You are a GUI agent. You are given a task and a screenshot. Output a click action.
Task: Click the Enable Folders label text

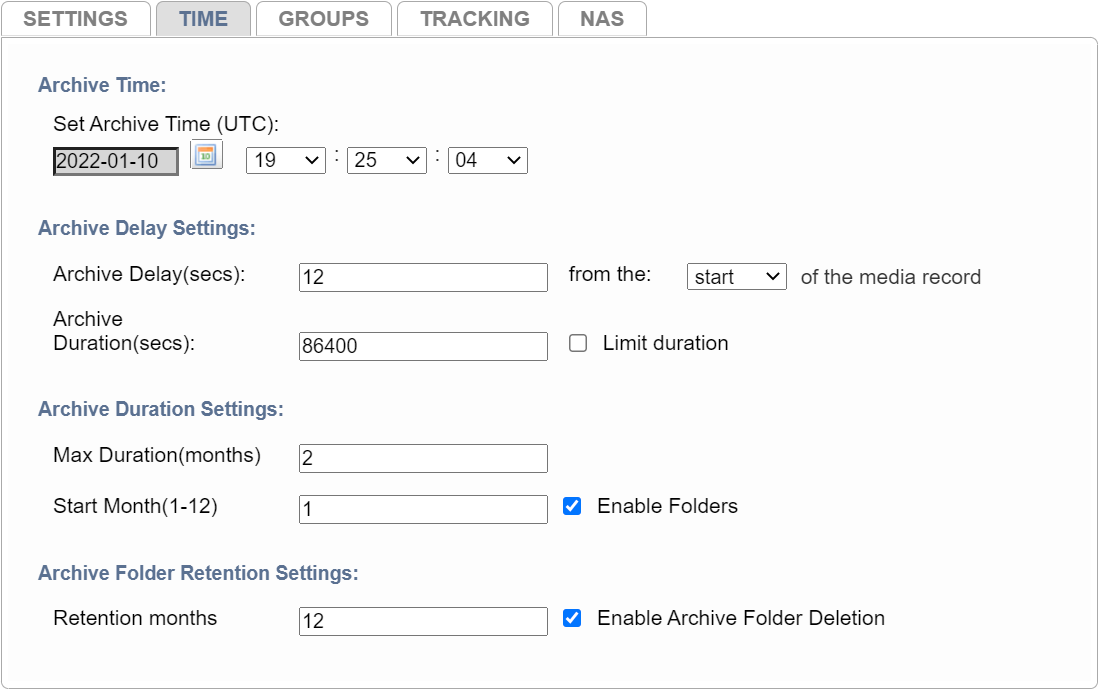coord(667,506)
